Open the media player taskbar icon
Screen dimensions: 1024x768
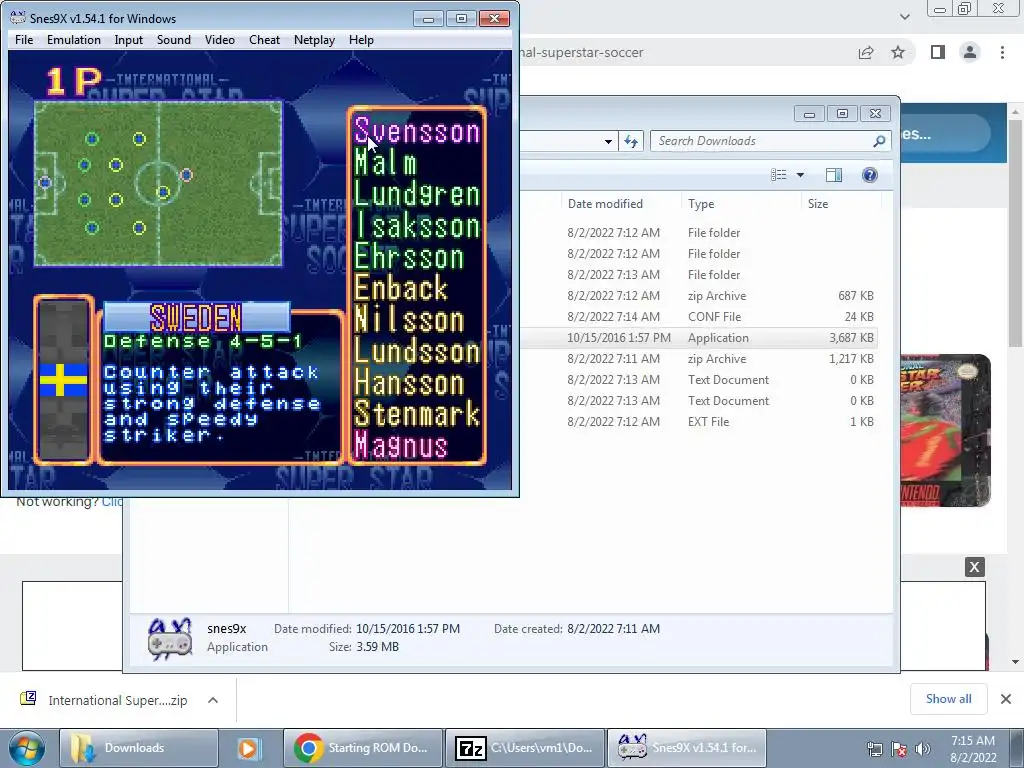point(249,748)
